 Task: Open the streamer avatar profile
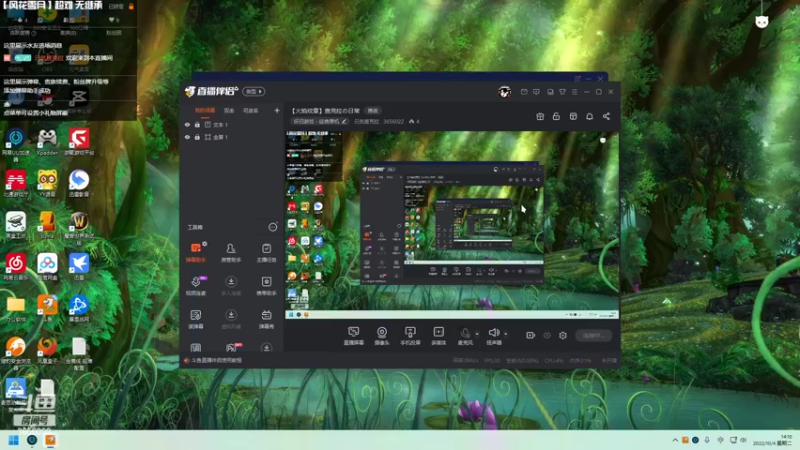(x=504, y=92)
